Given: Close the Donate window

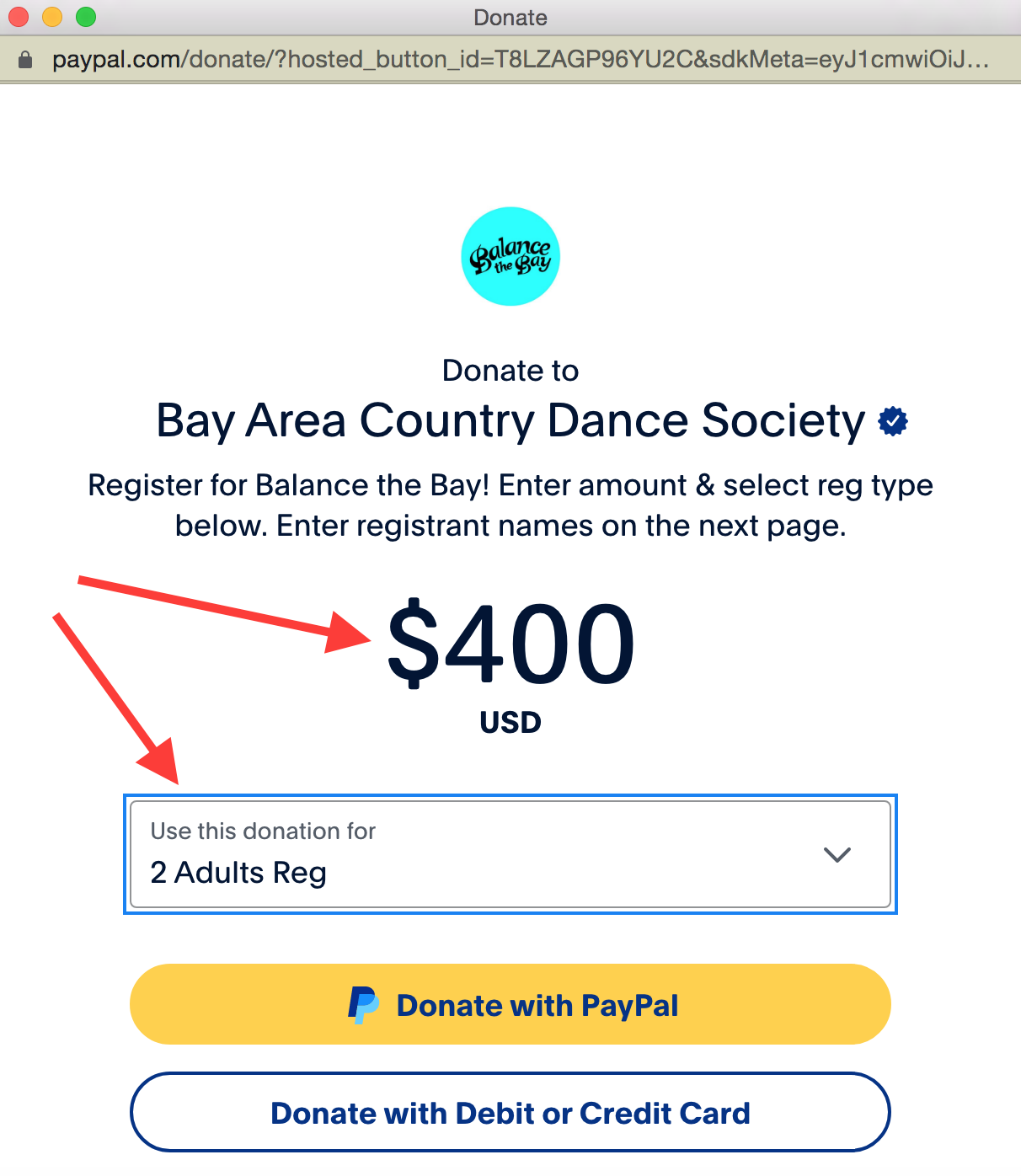Looking at the screenshot, I should (19, 17).
